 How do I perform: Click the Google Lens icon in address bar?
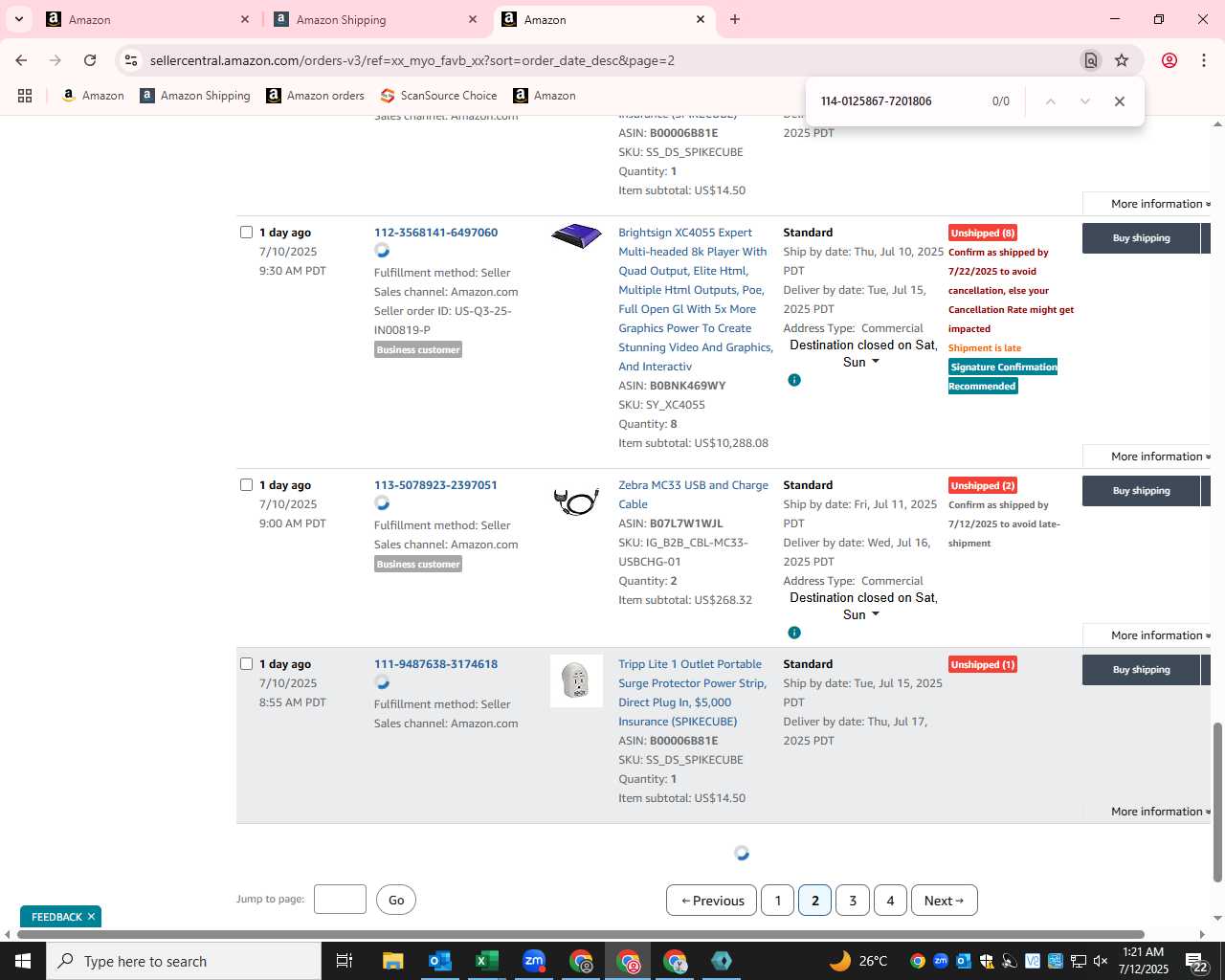1090,60
